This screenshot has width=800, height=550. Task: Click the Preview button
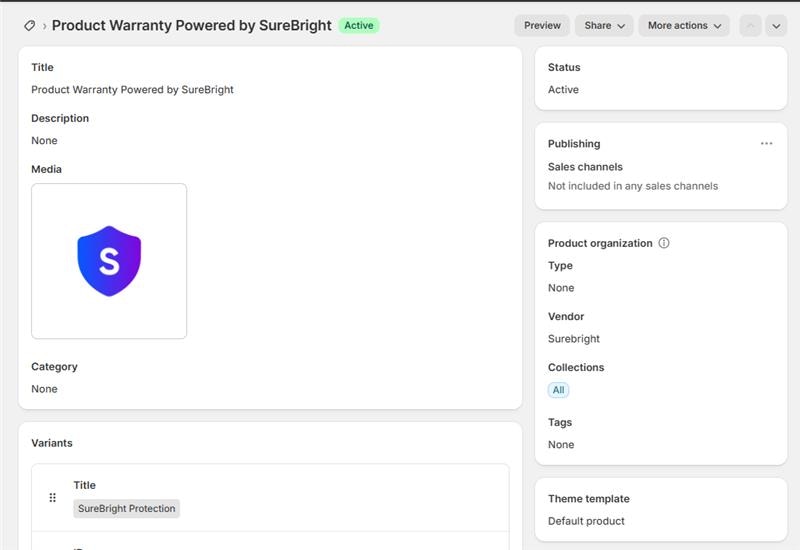click(x=542, y=26)
